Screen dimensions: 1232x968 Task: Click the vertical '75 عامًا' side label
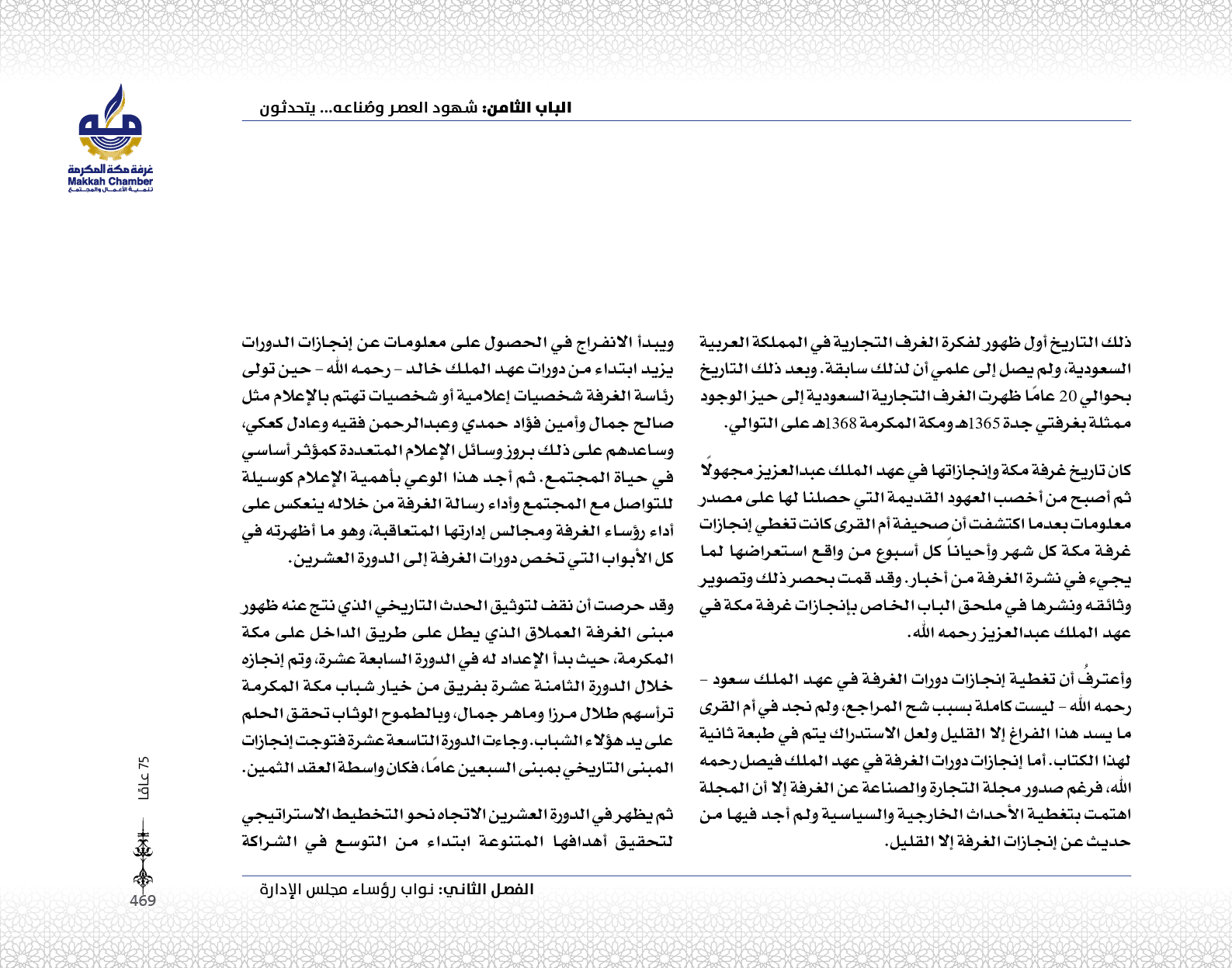point(144,778)
